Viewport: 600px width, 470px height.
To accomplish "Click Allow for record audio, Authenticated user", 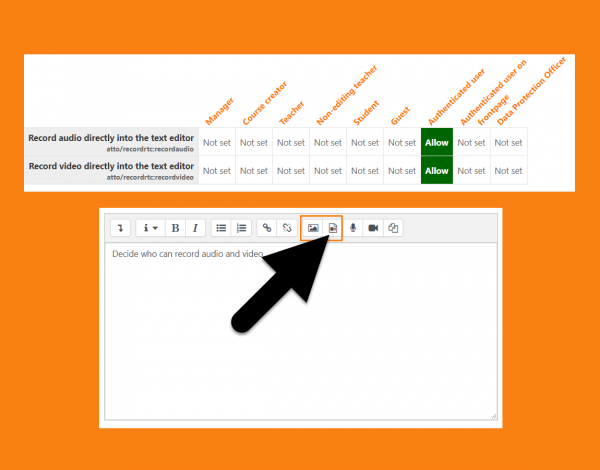I will coord(437,142).
